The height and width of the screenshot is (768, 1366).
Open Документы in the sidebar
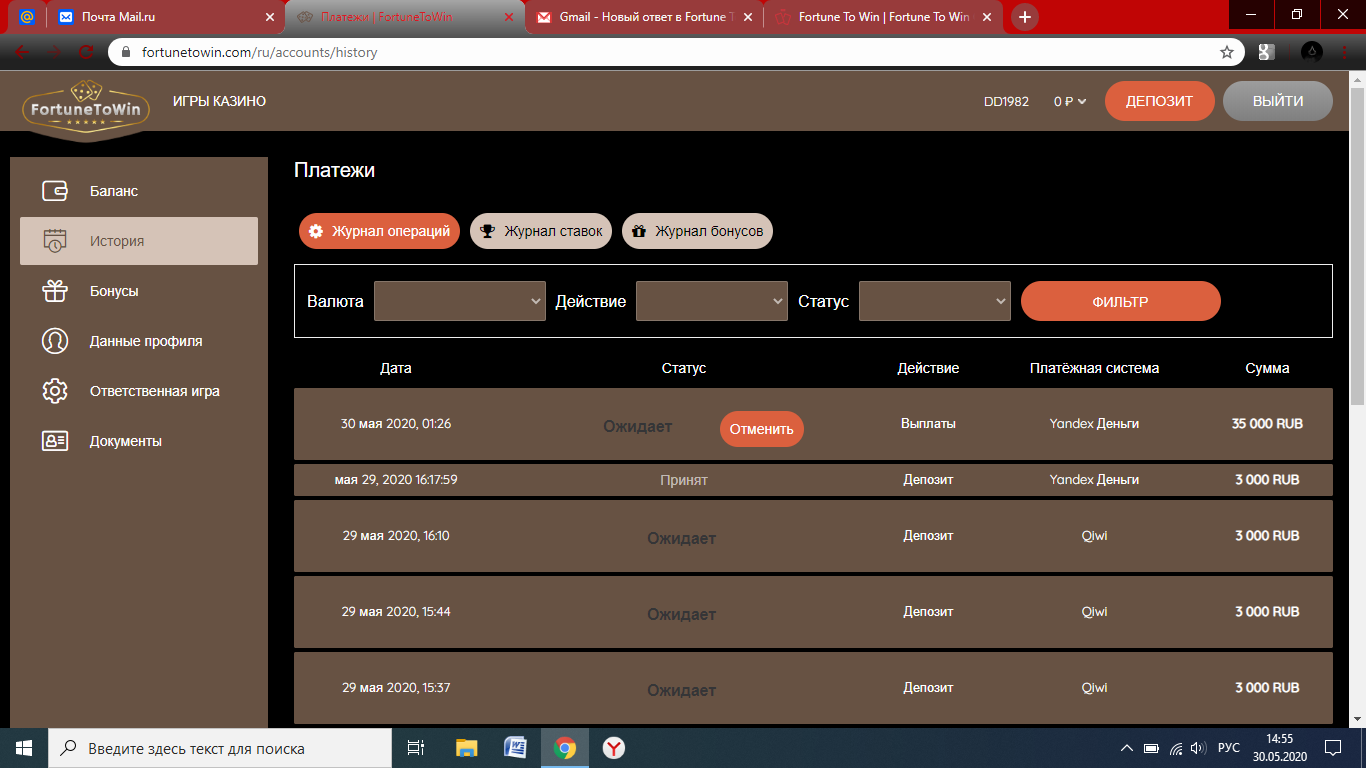139,441
